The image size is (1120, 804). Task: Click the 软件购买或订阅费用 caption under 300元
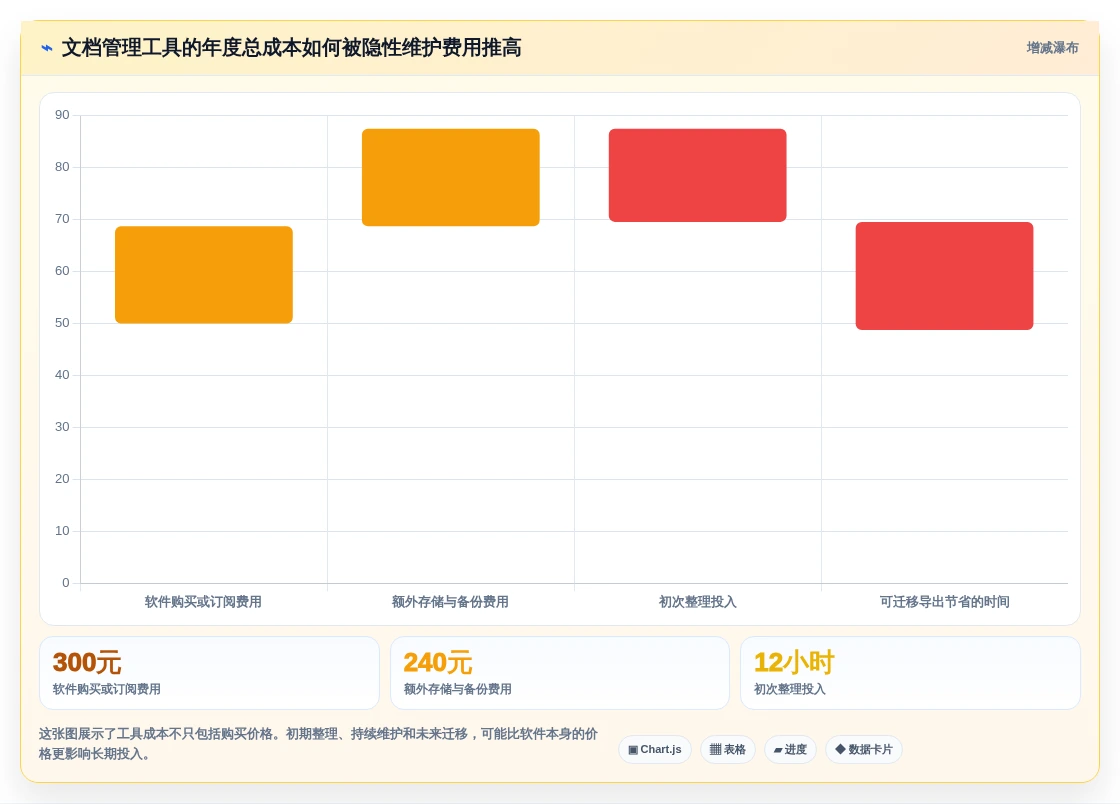(106, 689)
